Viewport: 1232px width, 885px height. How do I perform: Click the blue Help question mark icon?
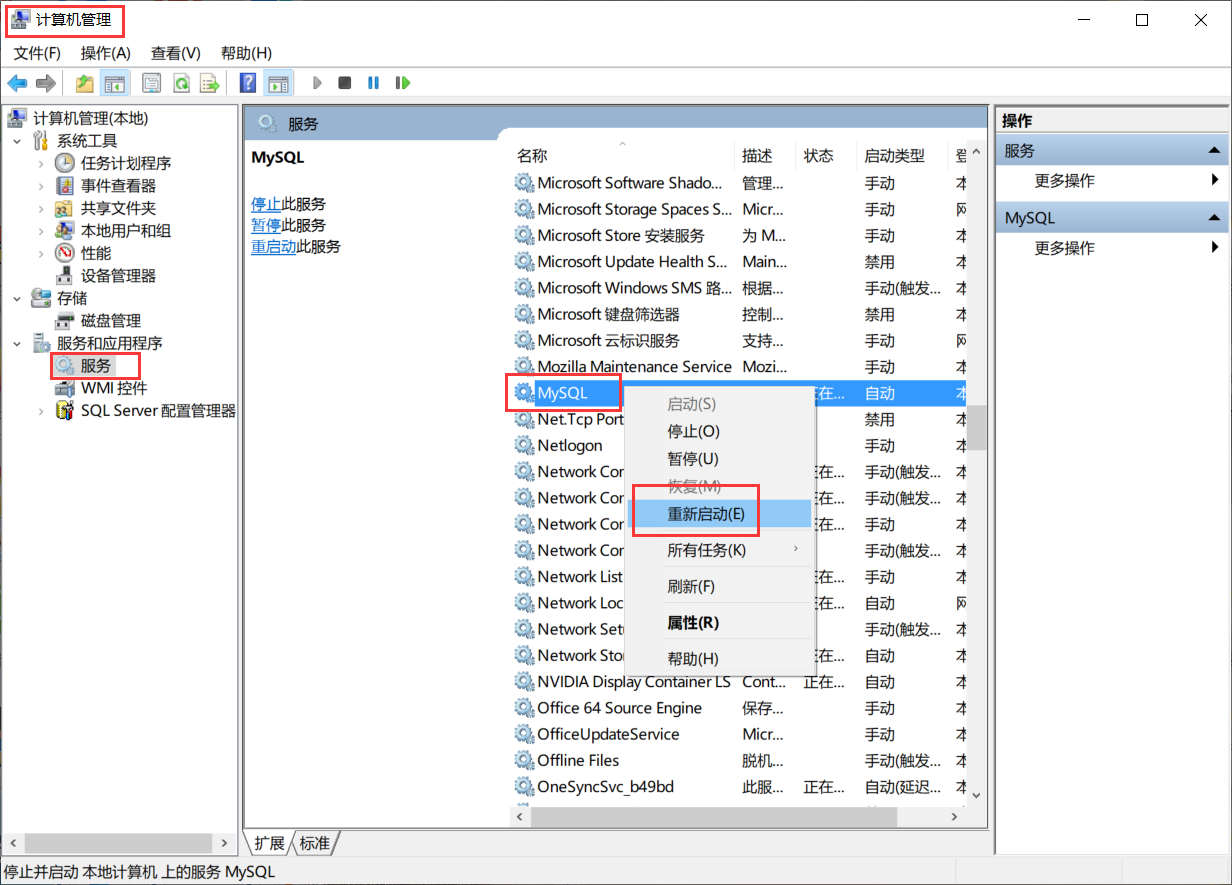(248, 83)
